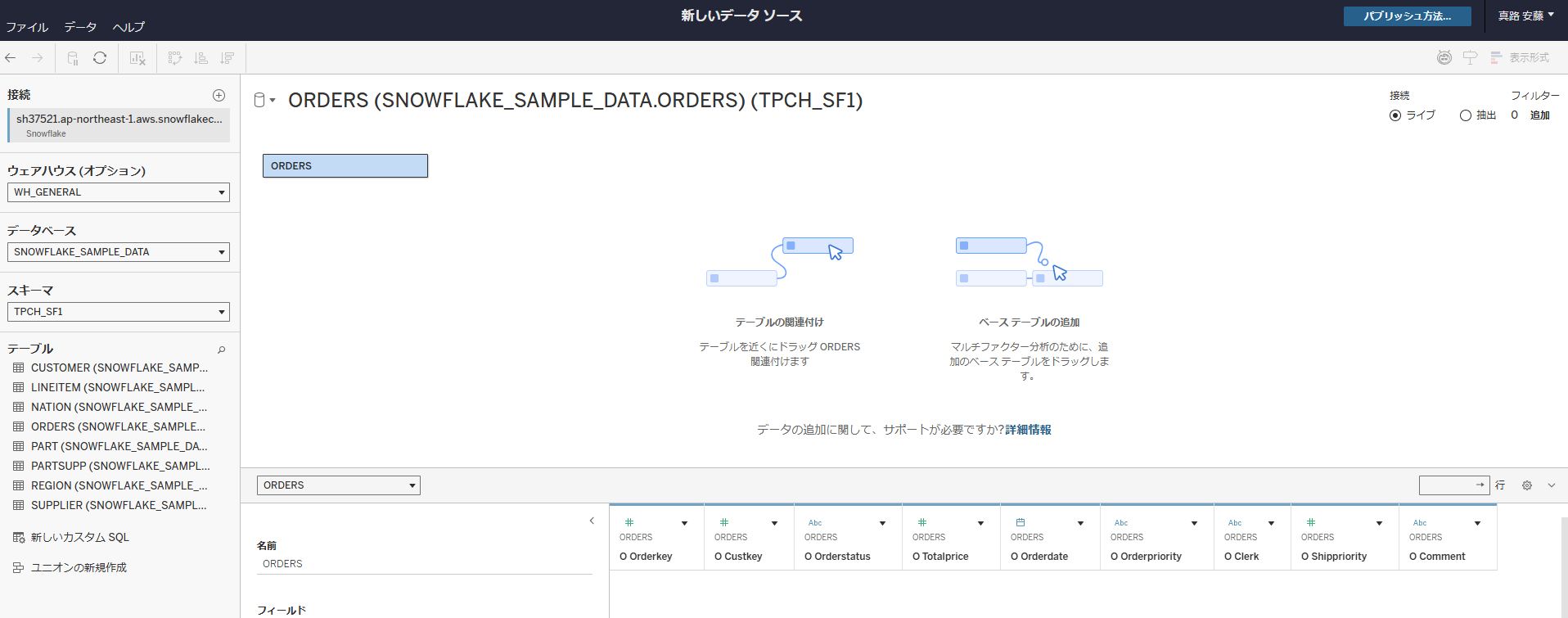Collapse the metadata pane with left chevron
Viewport: 1568px width, 618px height.
[592, 521]
